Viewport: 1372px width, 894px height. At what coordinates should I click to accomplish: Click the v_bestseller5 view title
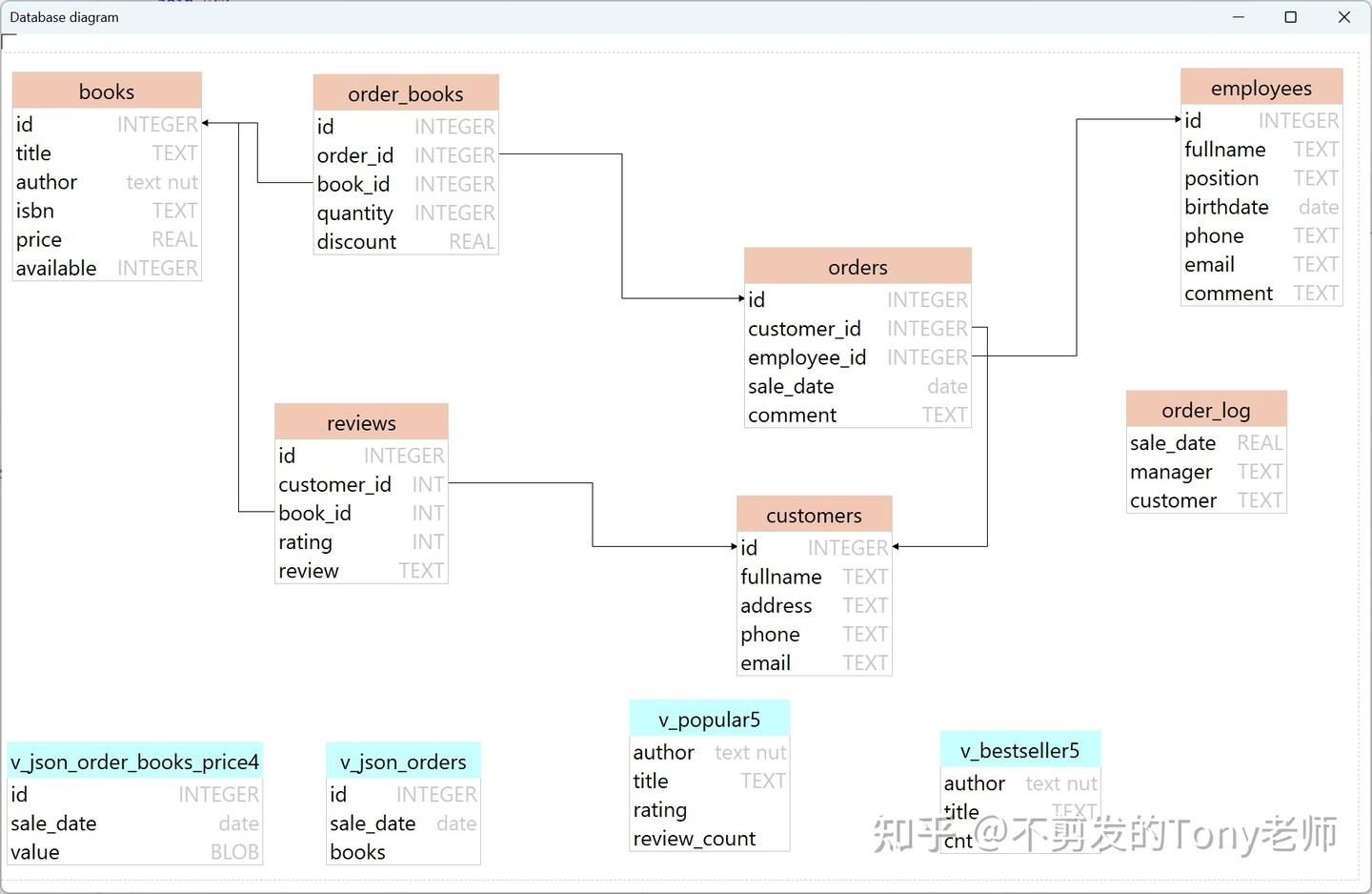click(1019, 751)
